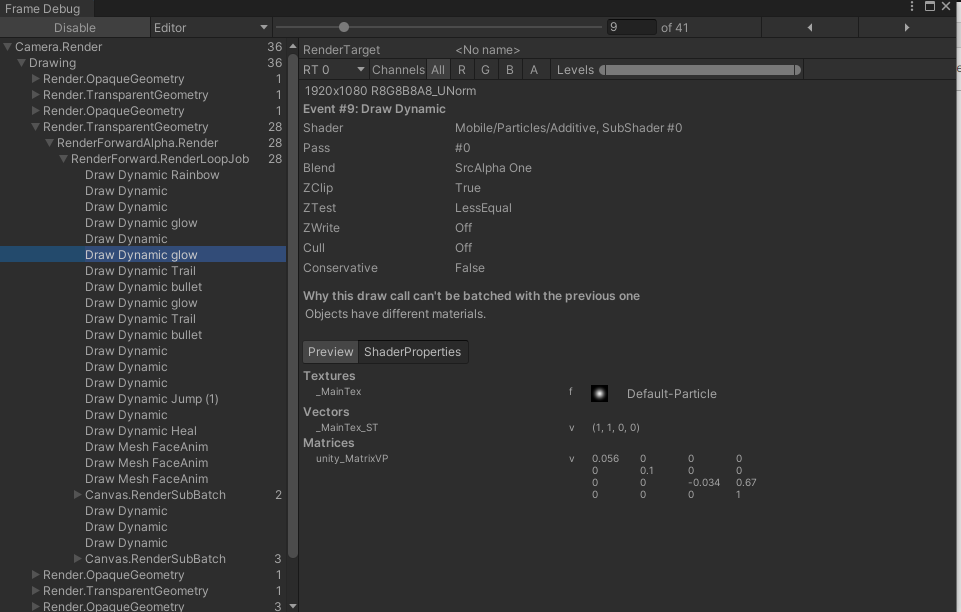Click the Disable button
The height and width of the screenshot is (612, 961).
coord(75,27)
